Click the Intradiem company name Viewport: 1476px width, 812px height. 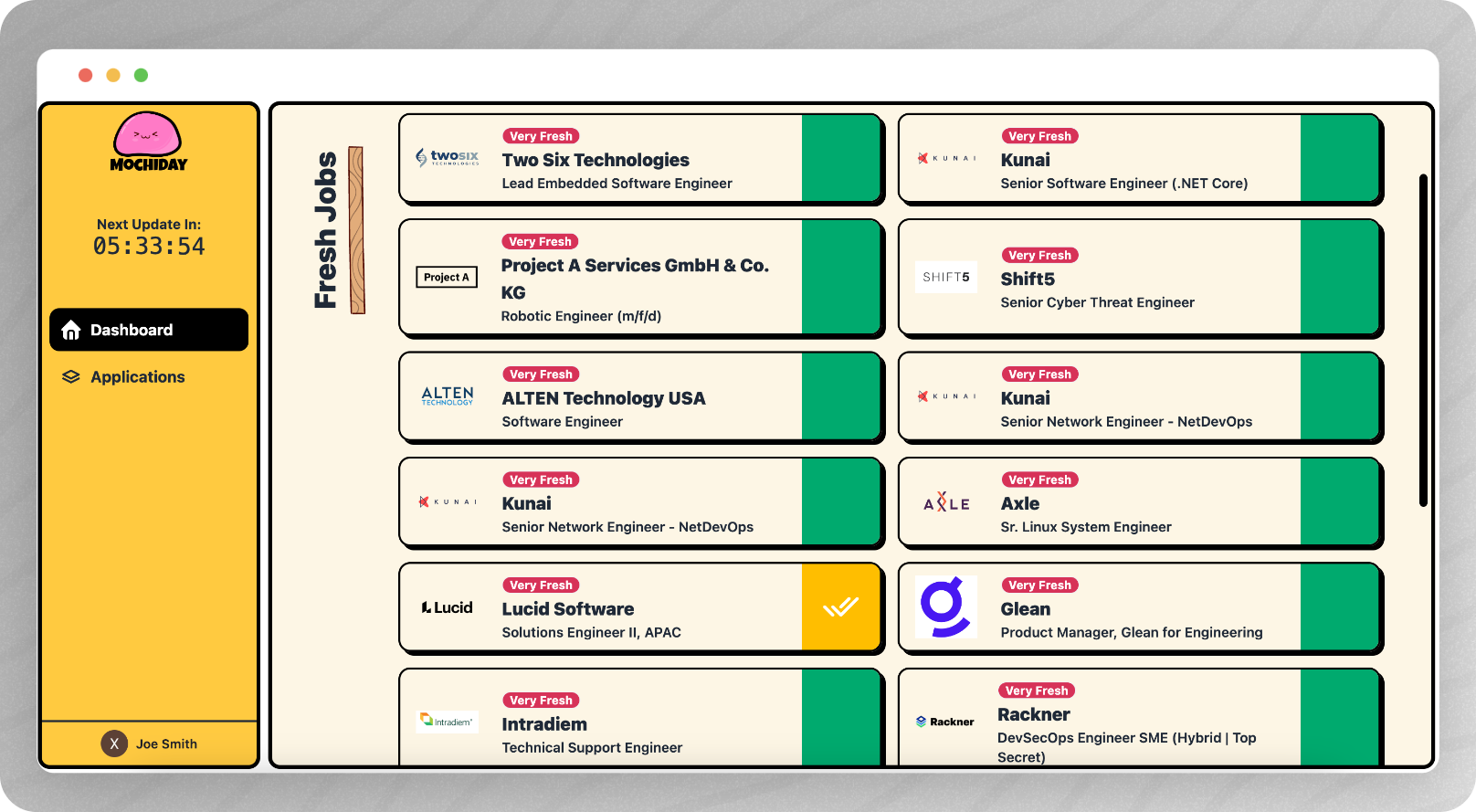(544, 724)
